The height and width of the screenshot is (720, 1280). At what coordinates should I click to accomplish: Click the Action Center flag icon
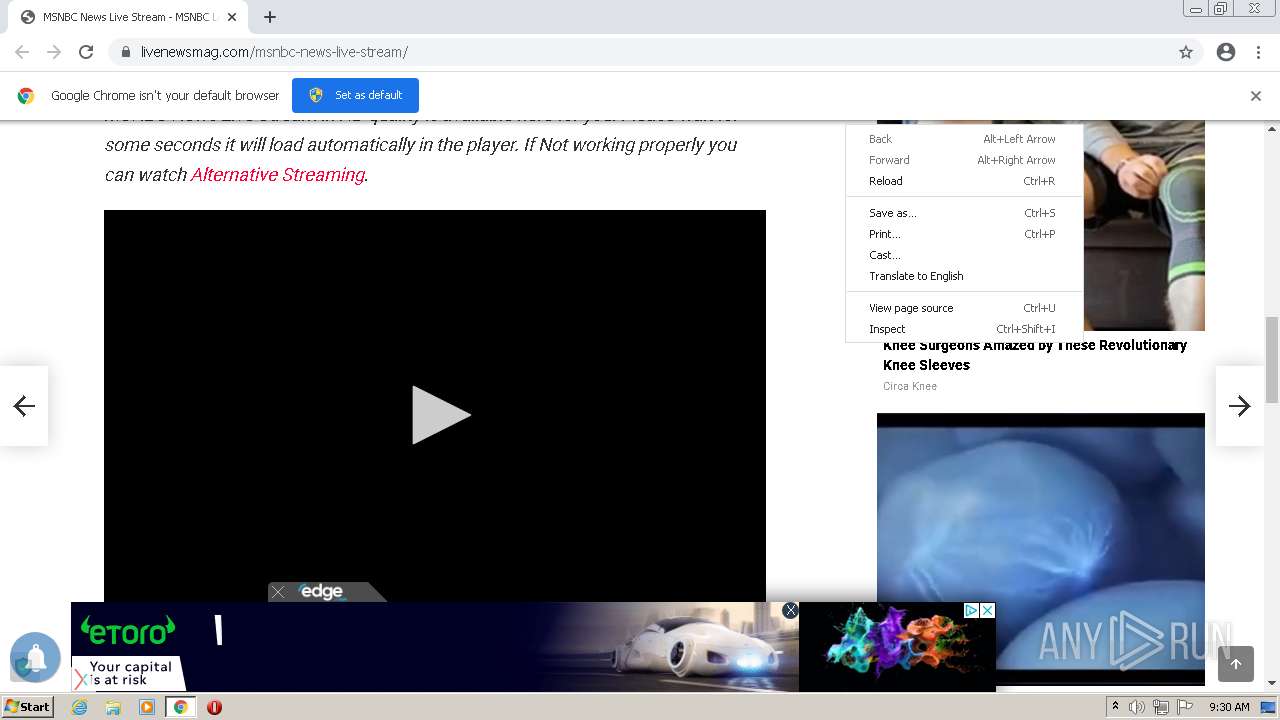point(1185,707)
